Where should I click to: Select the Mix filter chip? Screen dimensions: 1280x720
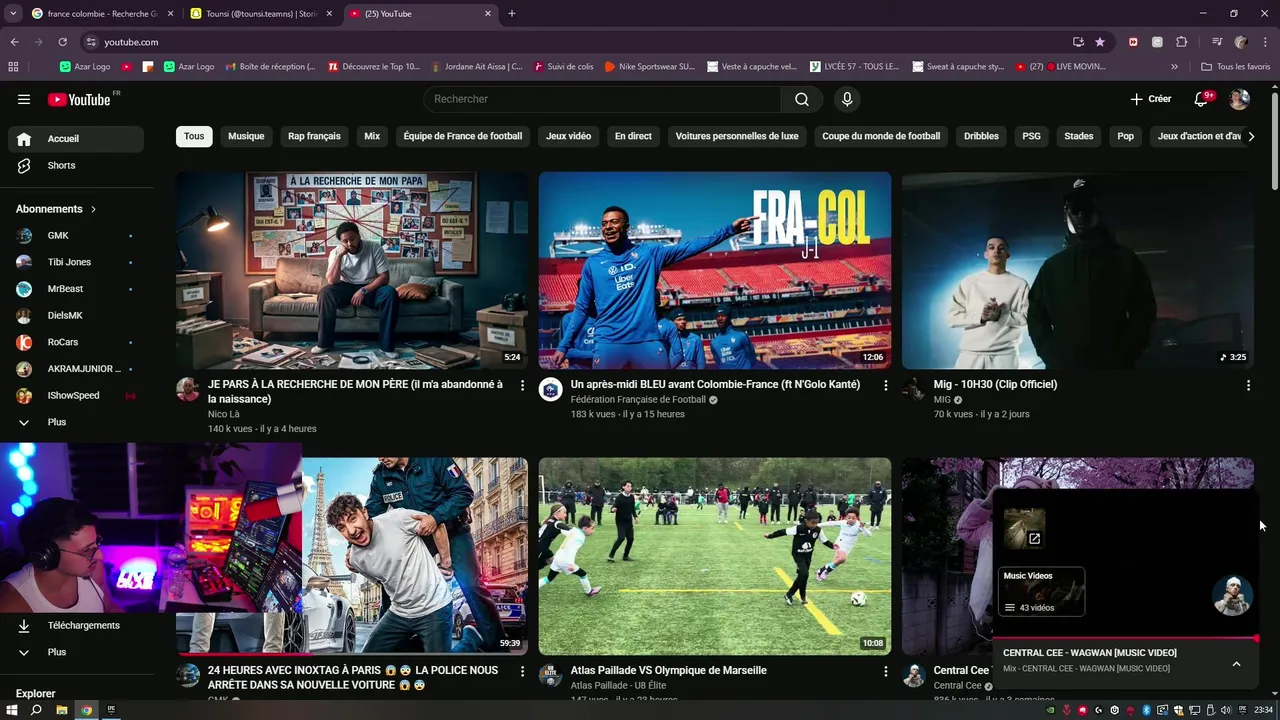point(372,136)
